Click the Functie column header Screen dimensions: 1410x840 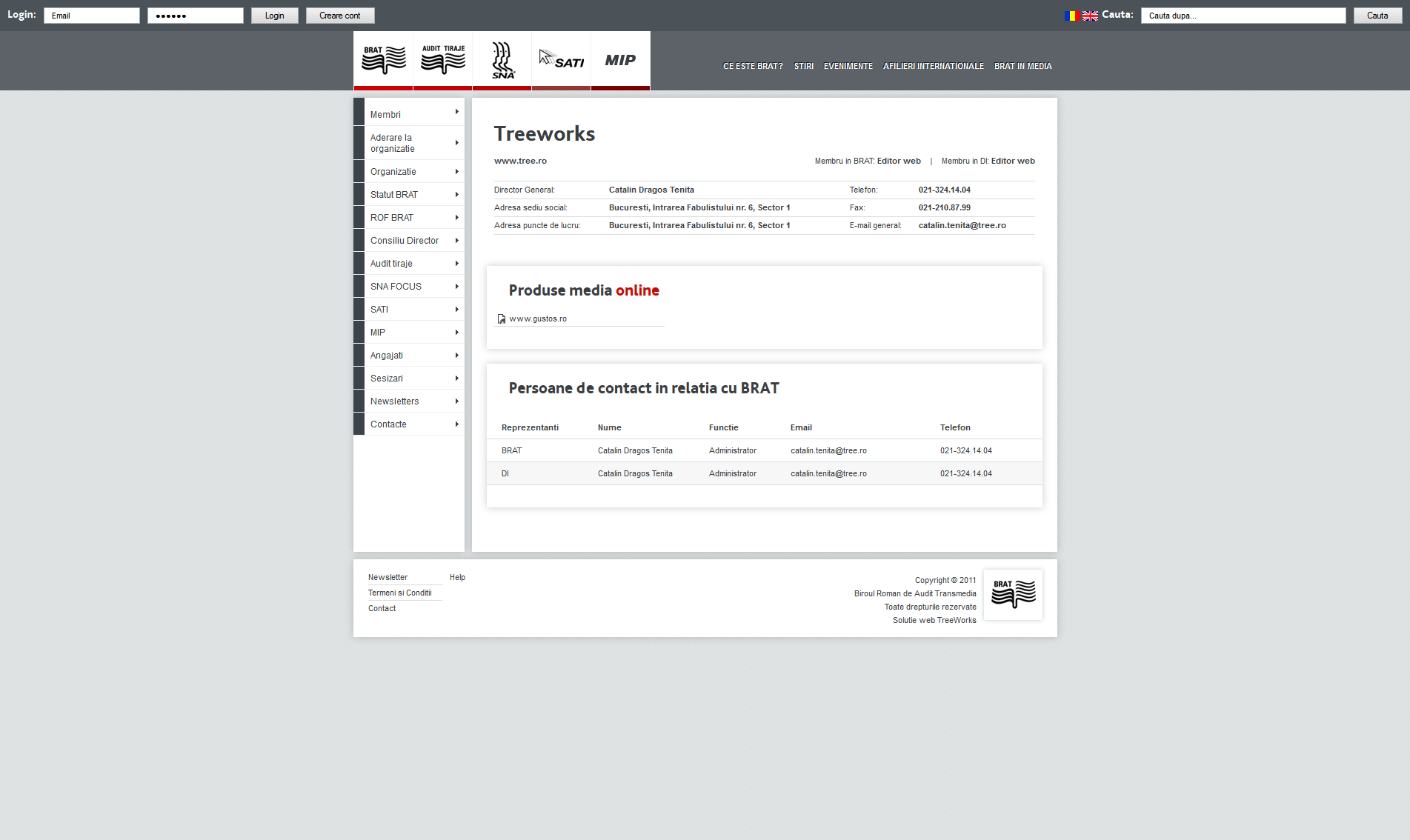pyautogui.click(x=723, y=427)
